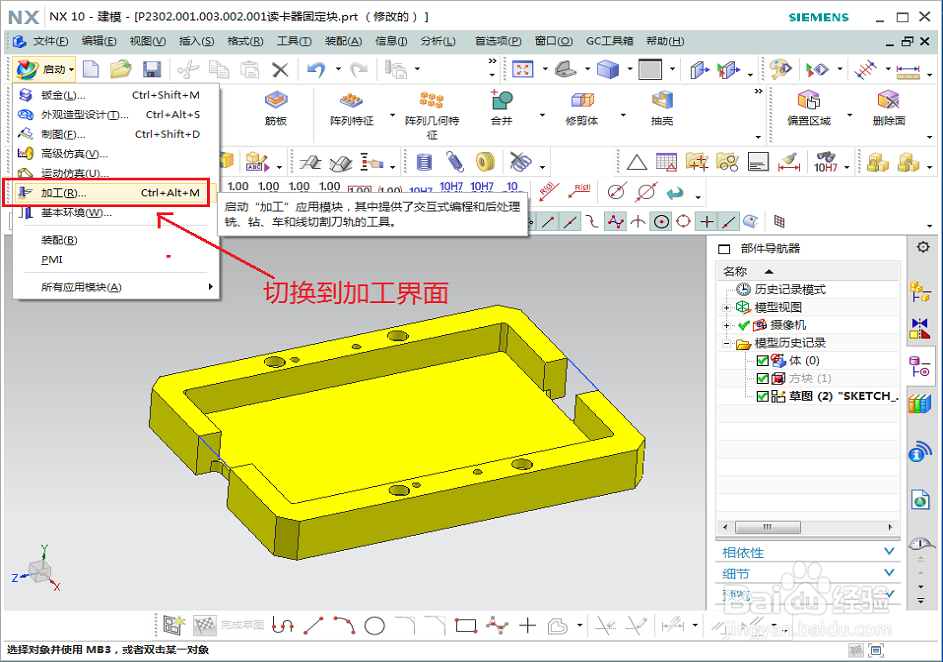Select the 阵列几何特征 tool

tap(432, 115)
